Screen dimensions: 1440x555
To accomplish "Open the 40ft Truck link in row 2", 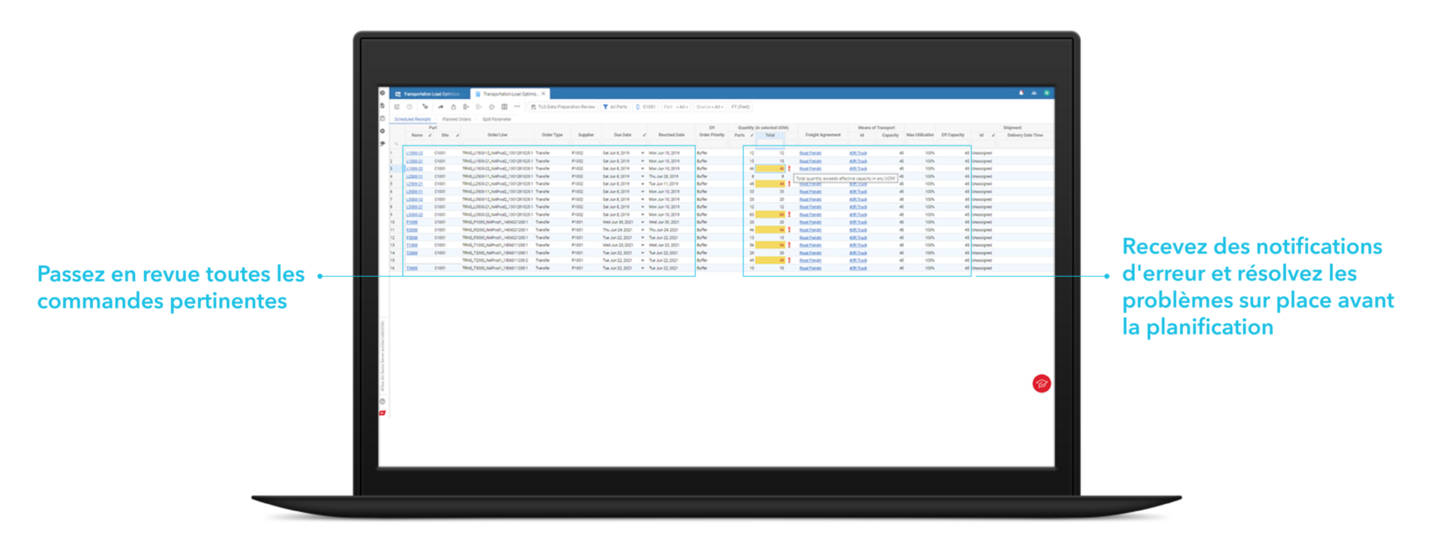I will point(858,161).
